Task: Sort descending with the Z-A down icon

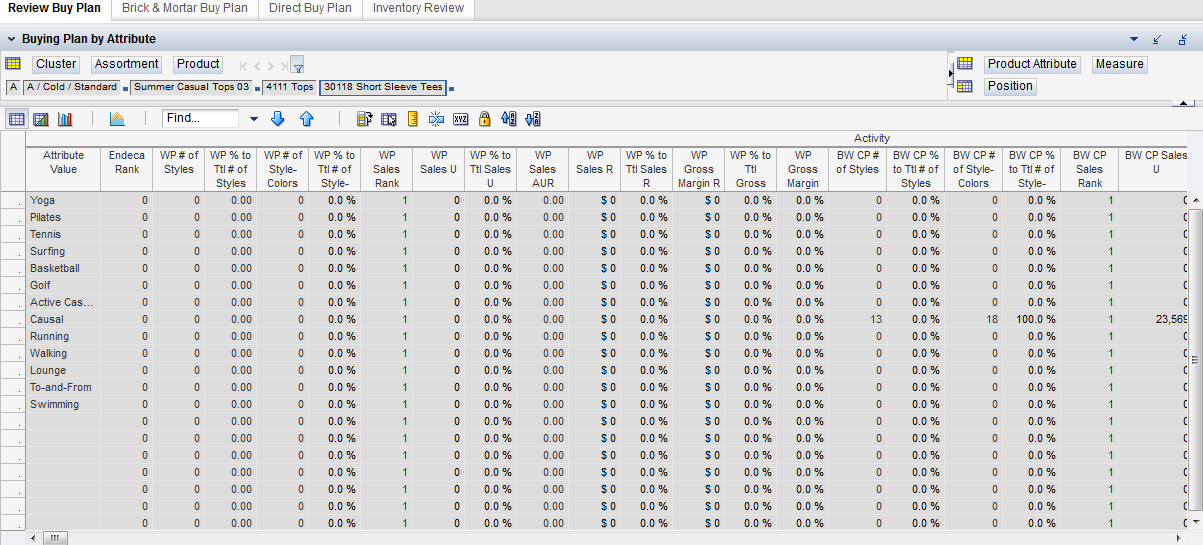Action: pos(532,119)
